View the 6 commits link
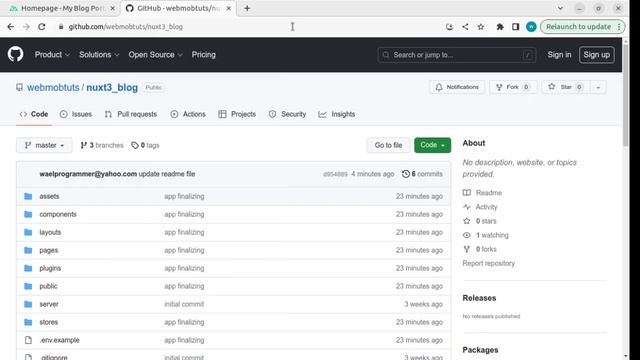Screen dimensions: 640x360 (x=422, y=174)
